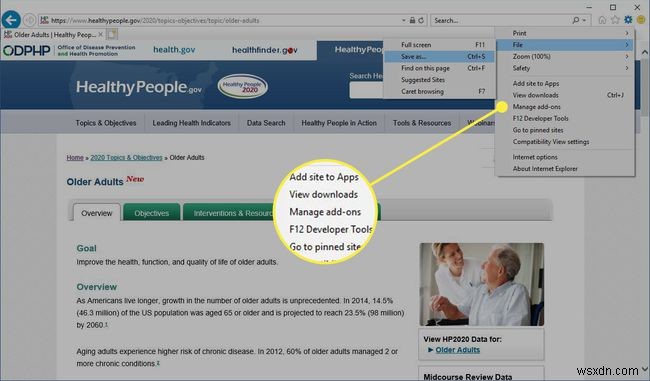Open Leading Health Indicators nav item

pos(192,123)
